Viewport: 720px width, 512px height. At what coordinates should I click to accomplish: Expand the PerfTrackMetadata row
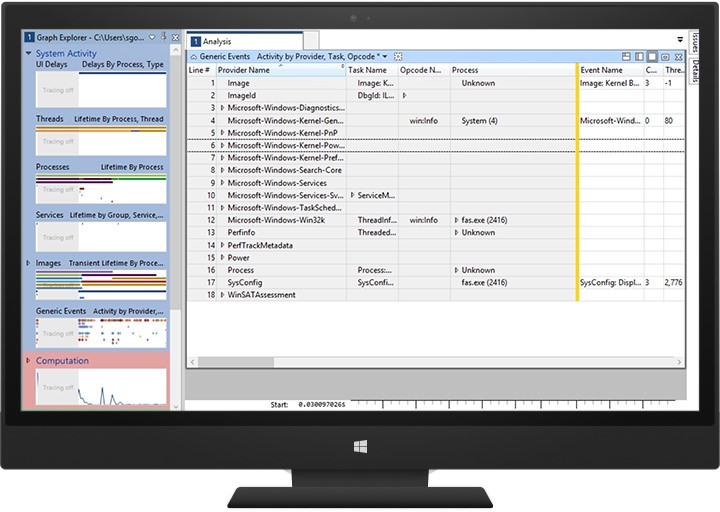click(x=223, y=245)
